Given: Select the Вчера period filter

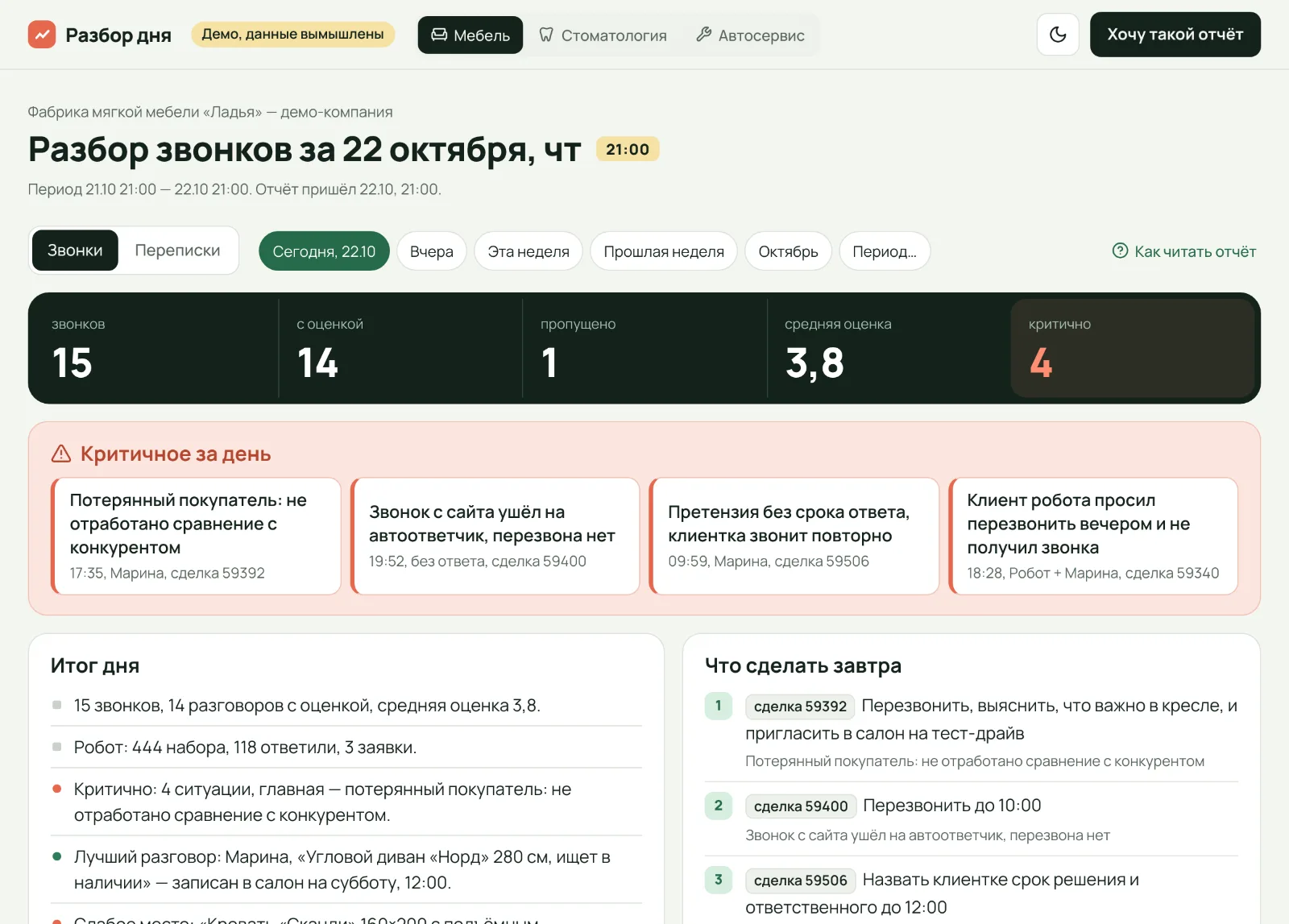Looking at the screenshot, I should point(431,251).
